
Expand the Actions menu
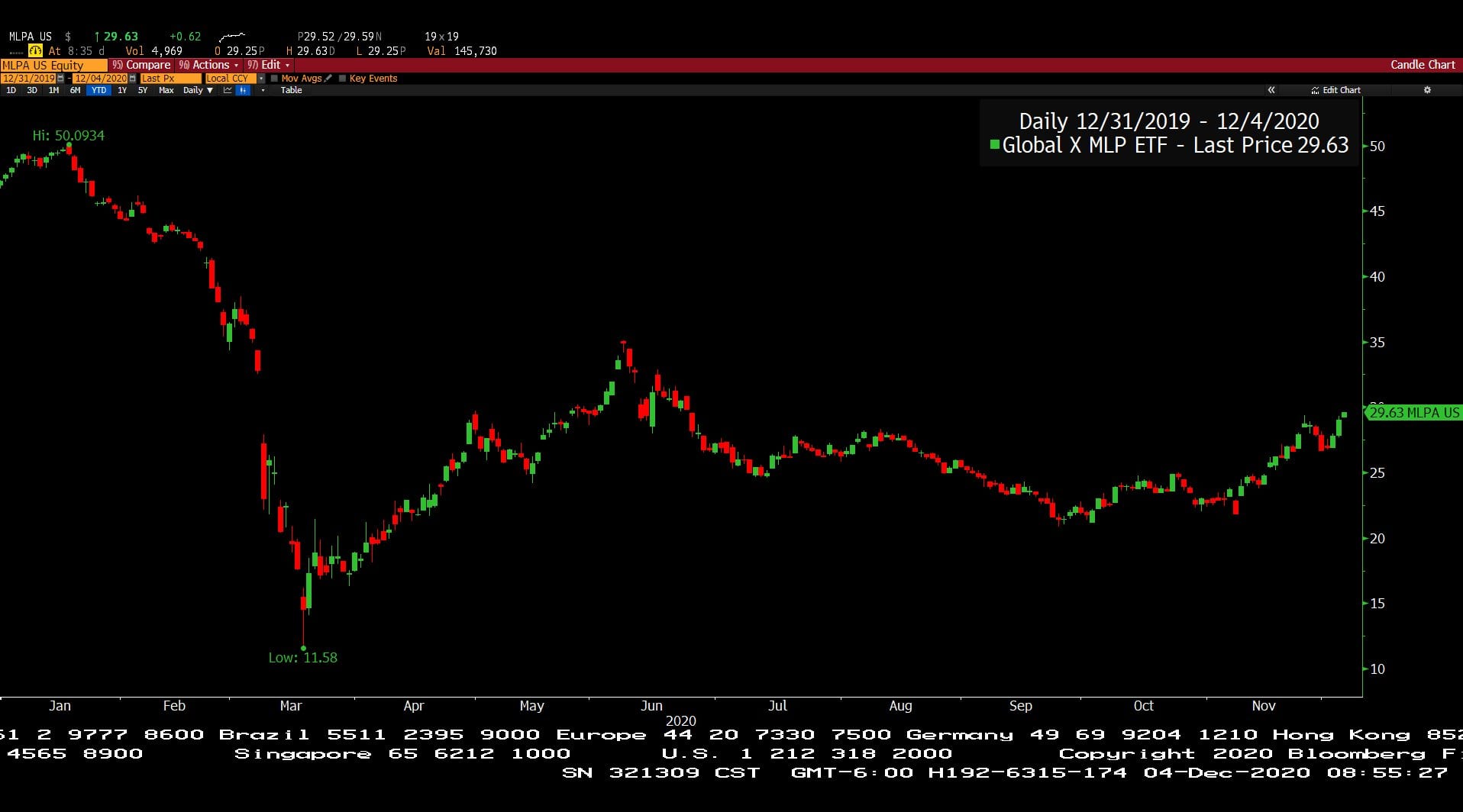click(x=208, y=65)
